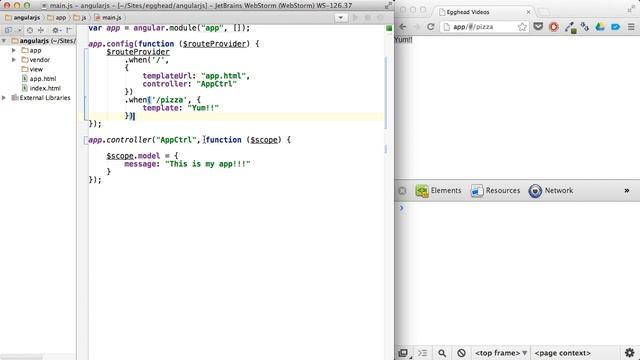The image size is (640, 360).
Task: Fold the app.controller code block in gutter
Action: pyautogui.click(x=86, y=140)
